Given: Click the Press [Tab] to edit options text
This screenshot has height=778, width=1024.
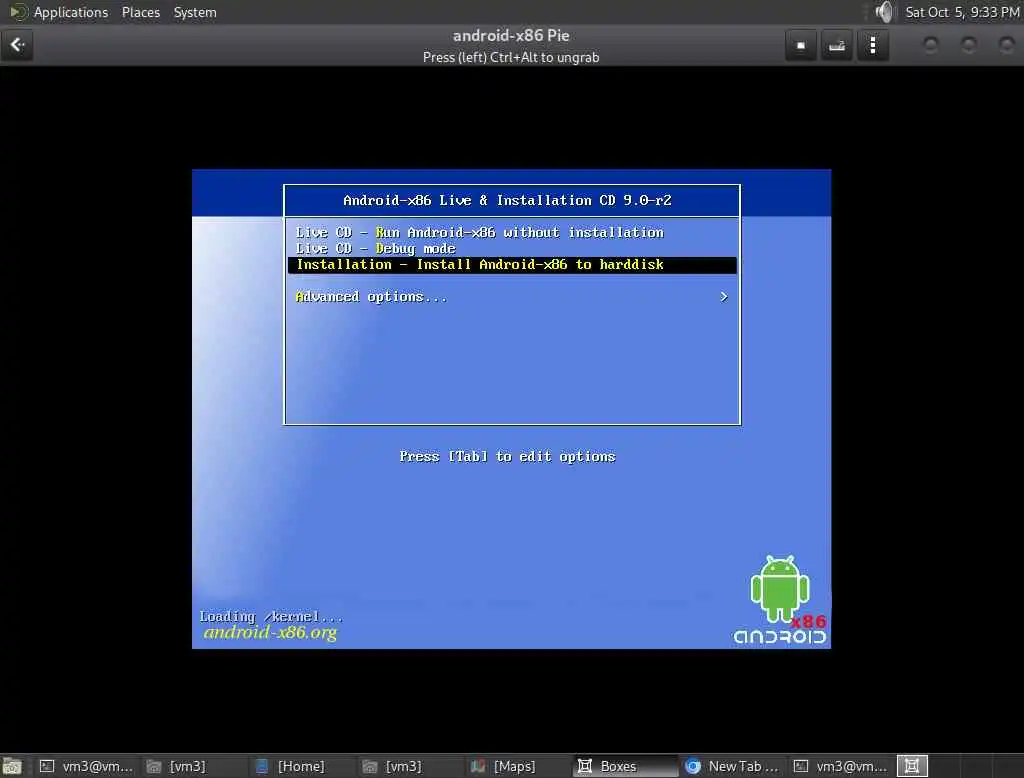Looking at the screenshot, I should tap(507, 457).
